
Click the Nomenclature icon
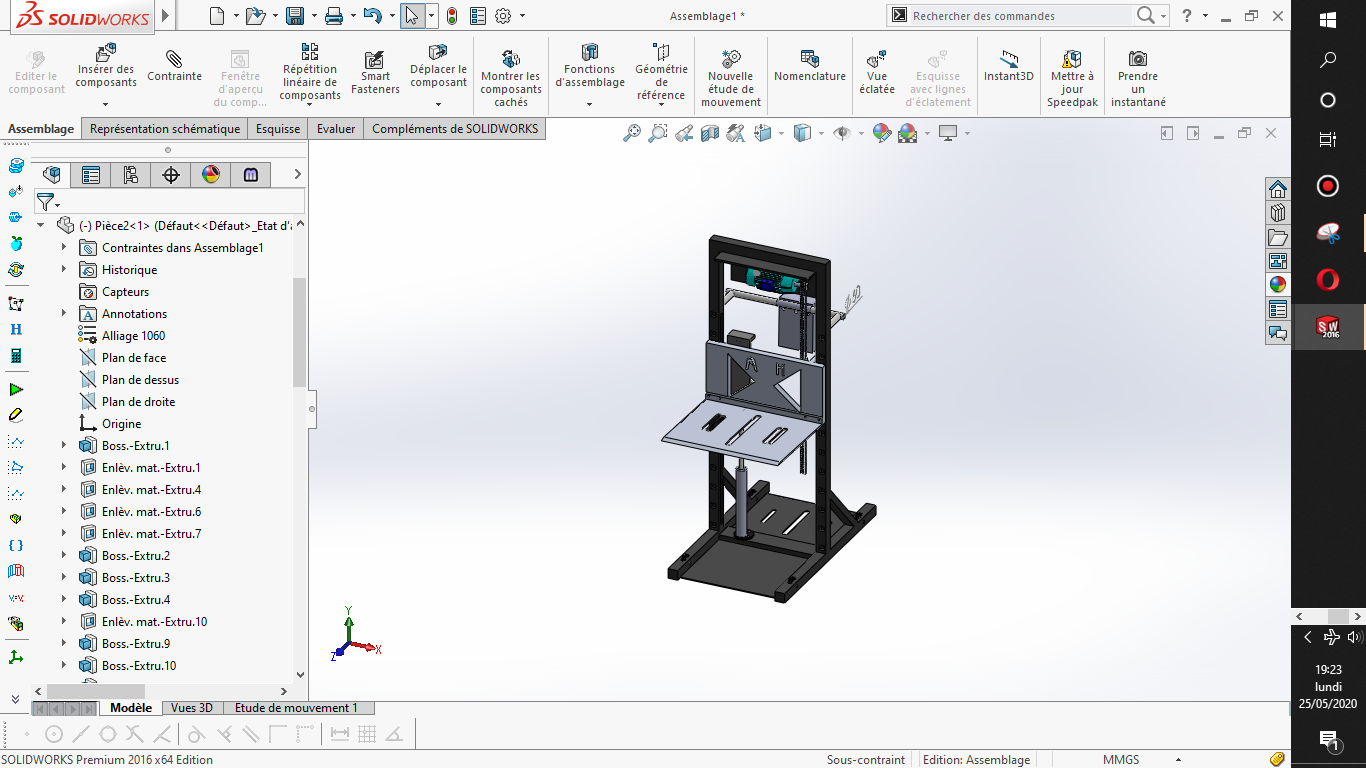(810, 58)
